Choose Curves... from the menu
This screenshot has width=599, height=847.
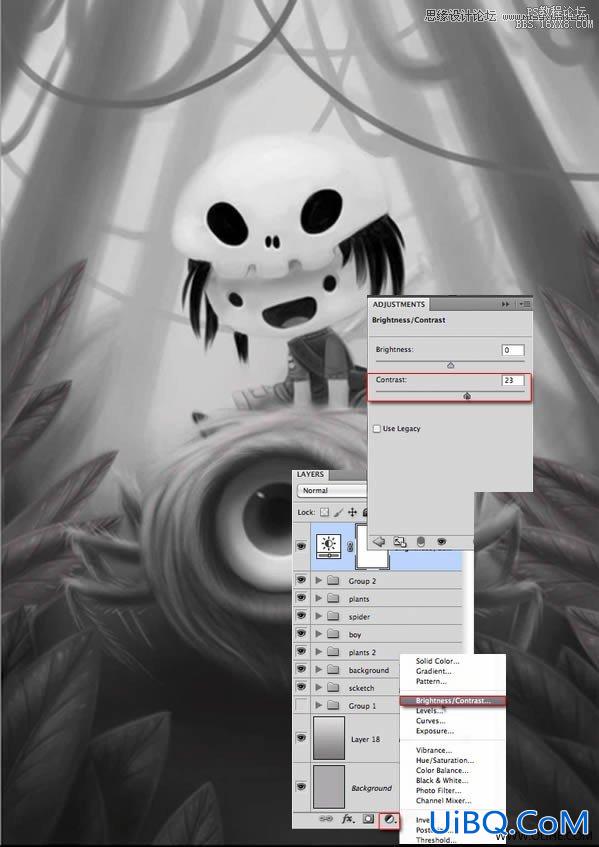point(430,721)
